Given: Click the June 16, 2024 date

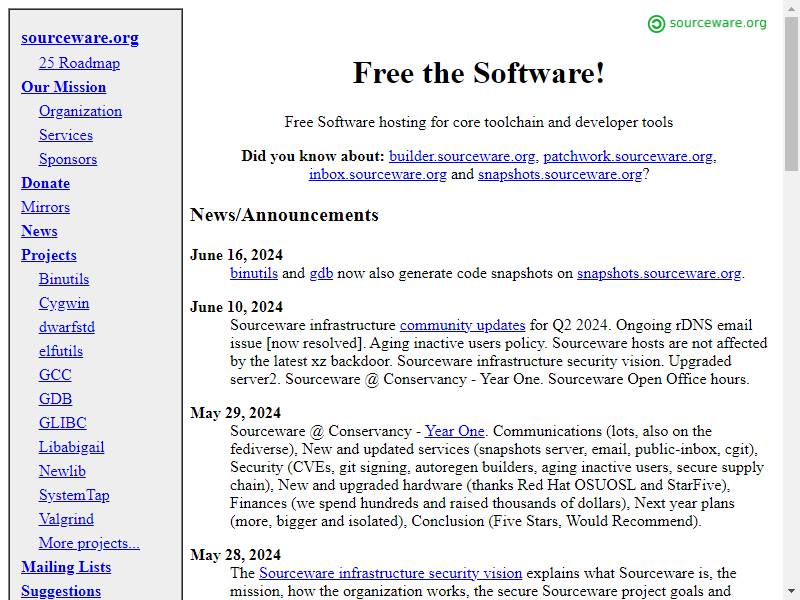Looking at the screenshot, I should click(236, 255).
